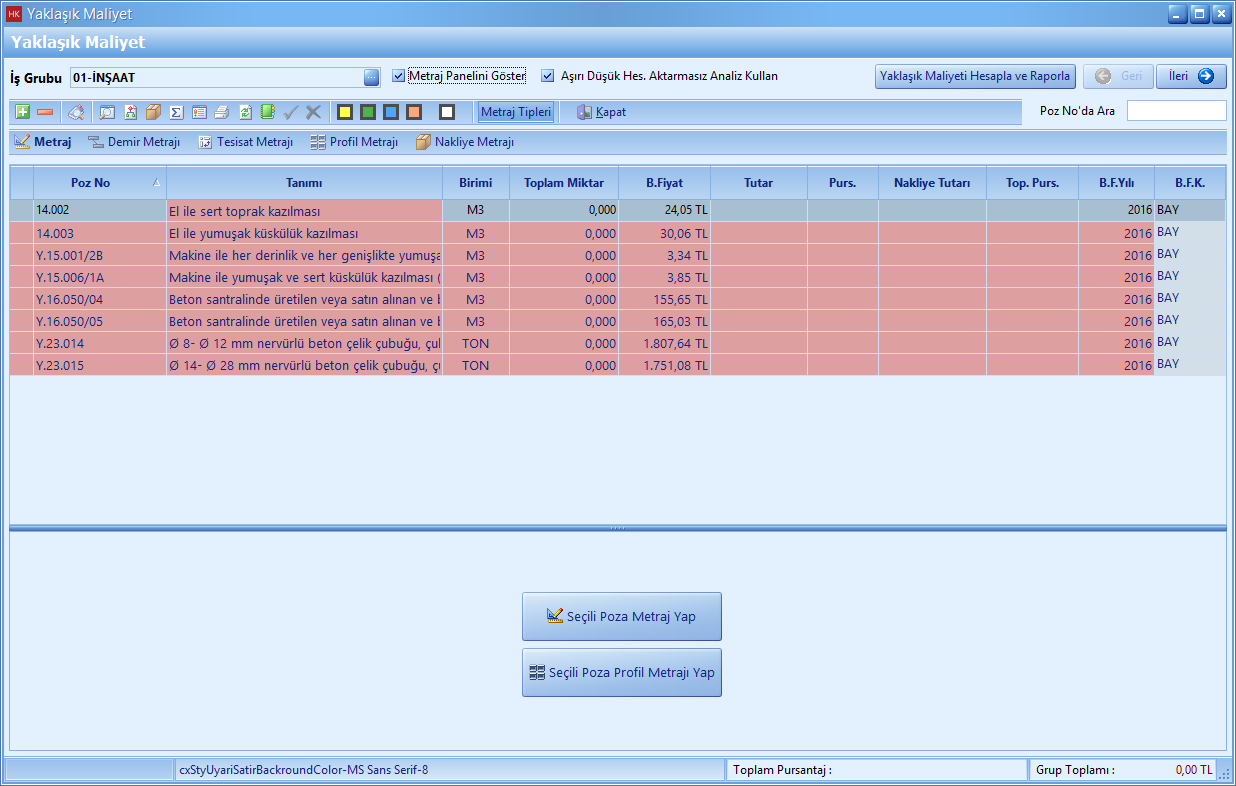Click the red minus delete row icon
The image size is (1236, 786).
[45, 112]
